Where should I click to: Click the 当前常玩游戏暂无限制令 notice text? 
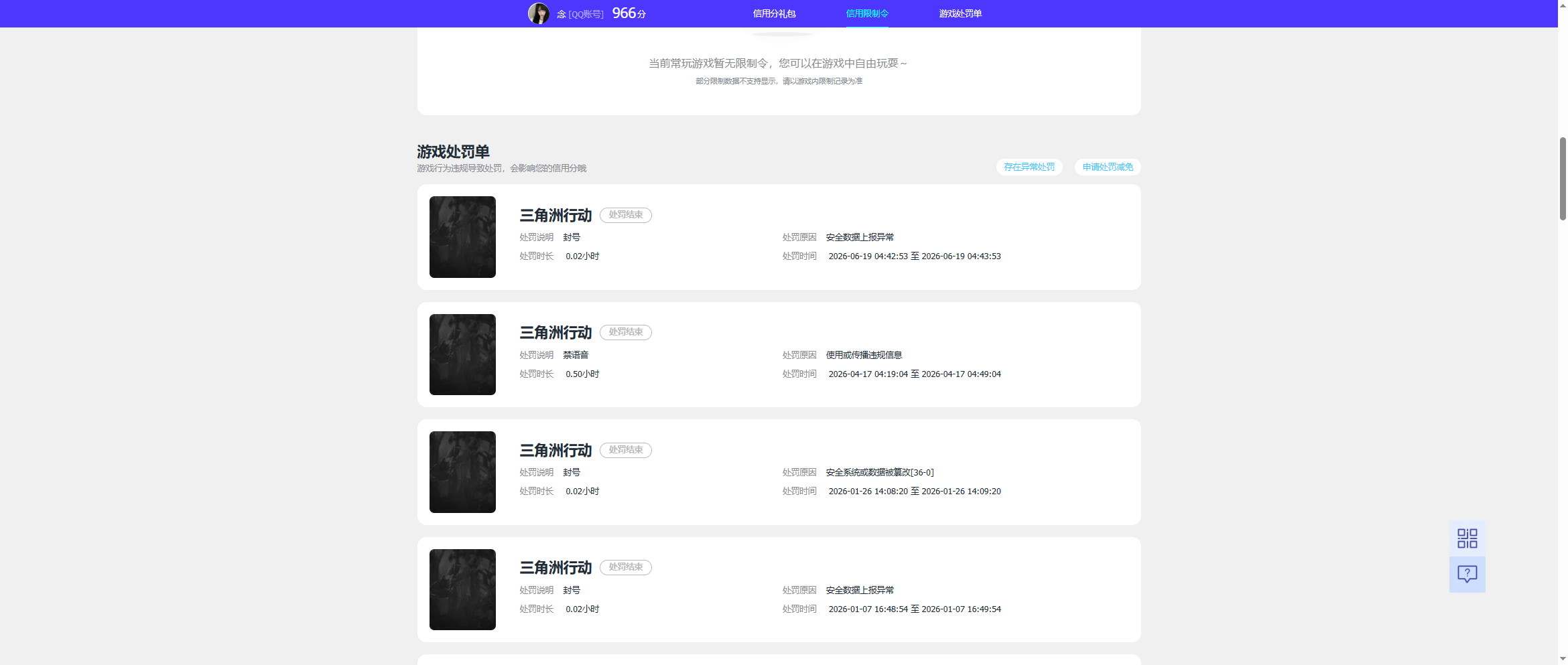(778, 63)
